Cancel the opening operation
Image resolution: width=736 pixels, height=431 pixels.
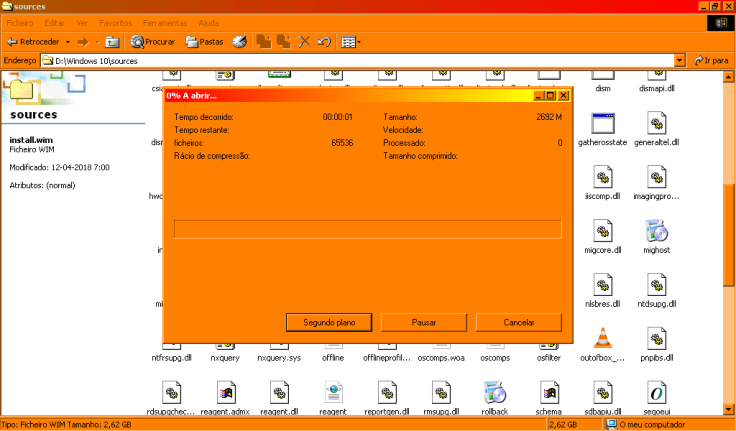click(518, 322)
